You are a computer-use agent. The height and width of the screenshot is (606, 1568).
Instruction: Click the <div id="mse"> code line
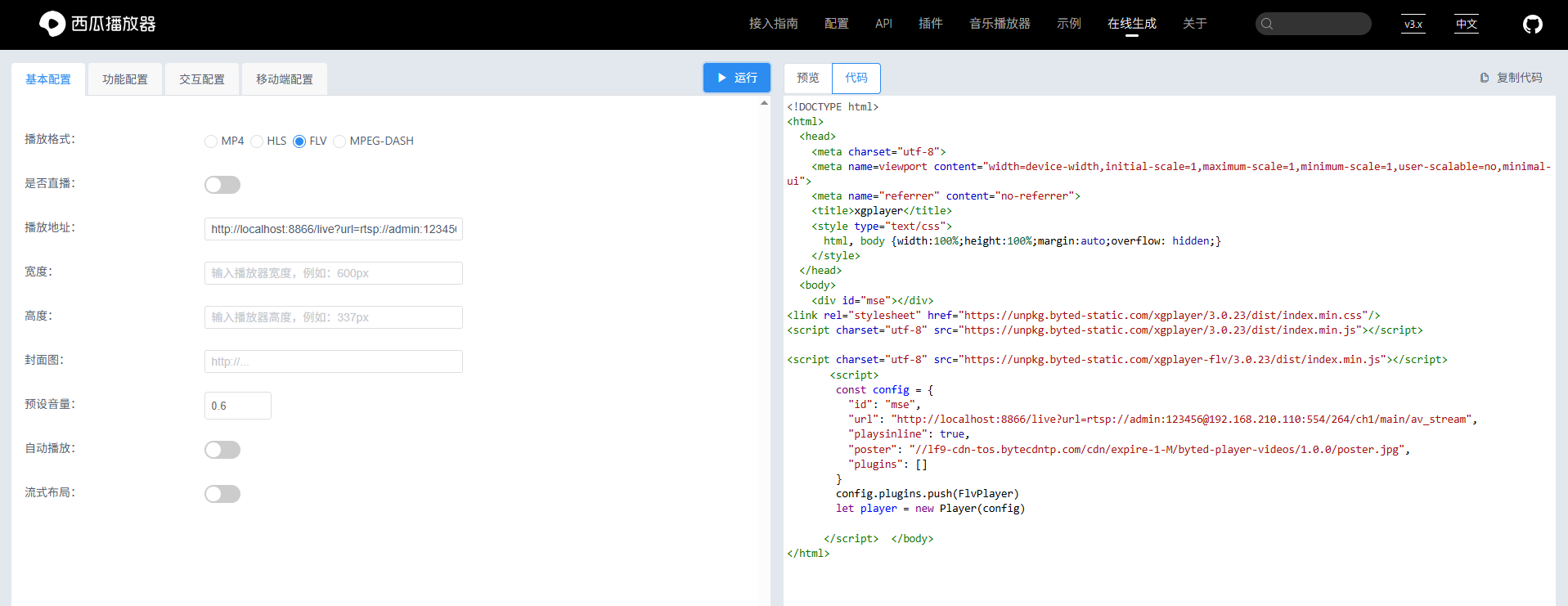pos(873,301)
